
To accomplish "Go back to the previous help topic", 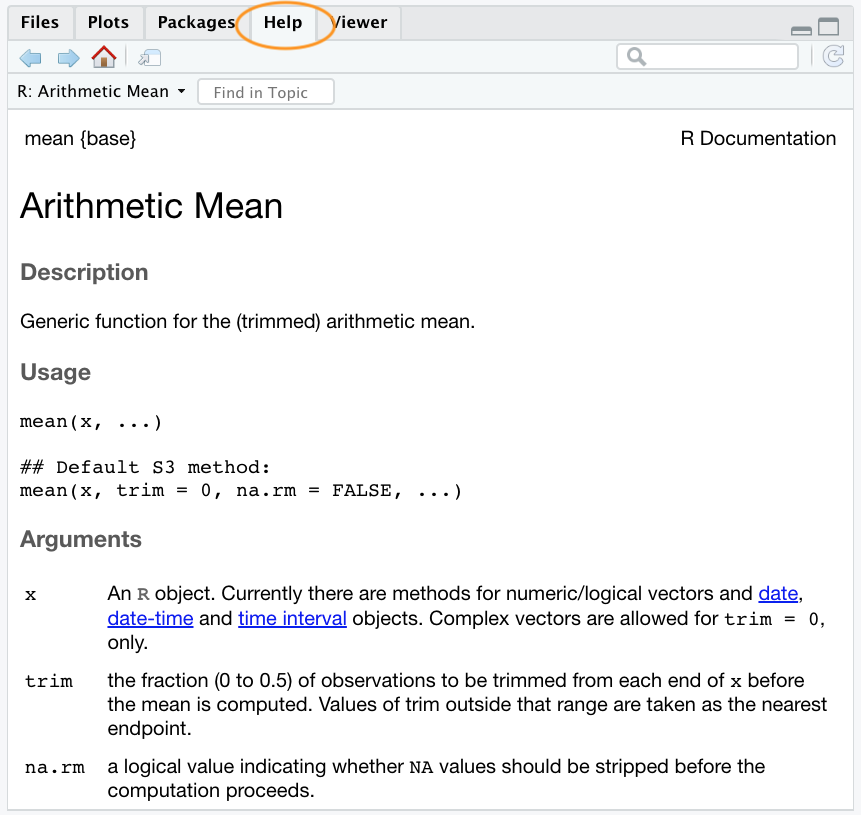I will click(x=30, y=58).
